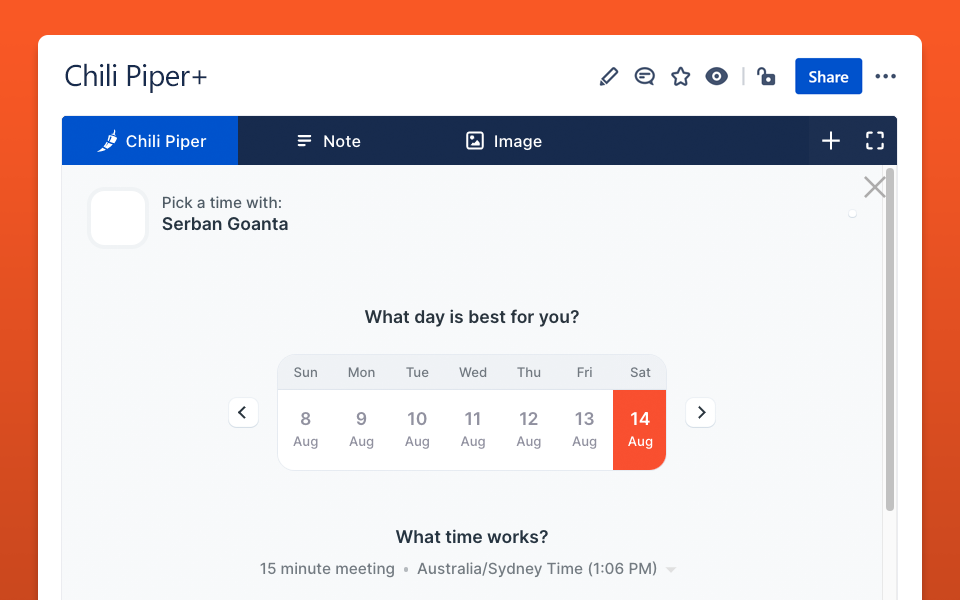Open the Australia/Sydney timezone dropdown
960x600 pixels.
[547, 569]
